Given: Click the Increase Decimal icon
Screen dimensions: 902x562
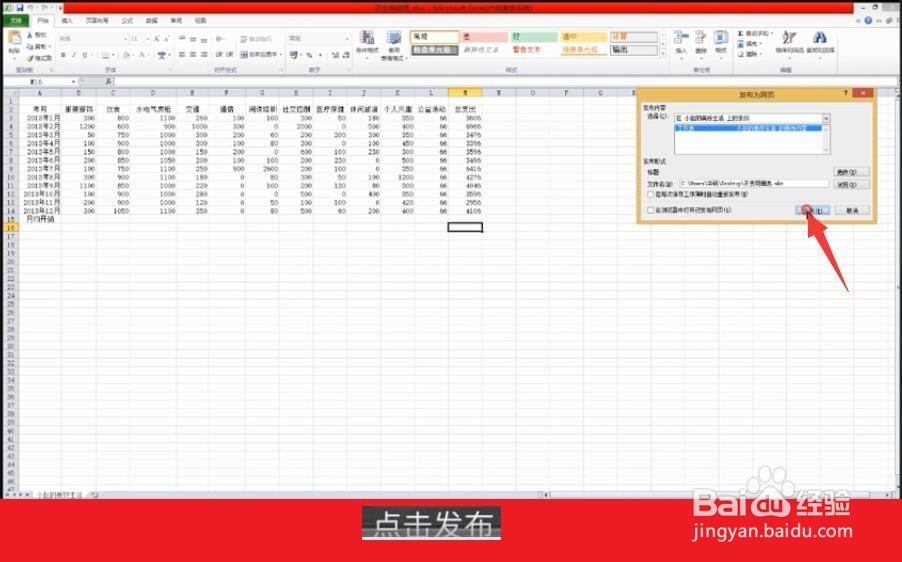Looking at the screenshot, I should click(x=335, y=55).
